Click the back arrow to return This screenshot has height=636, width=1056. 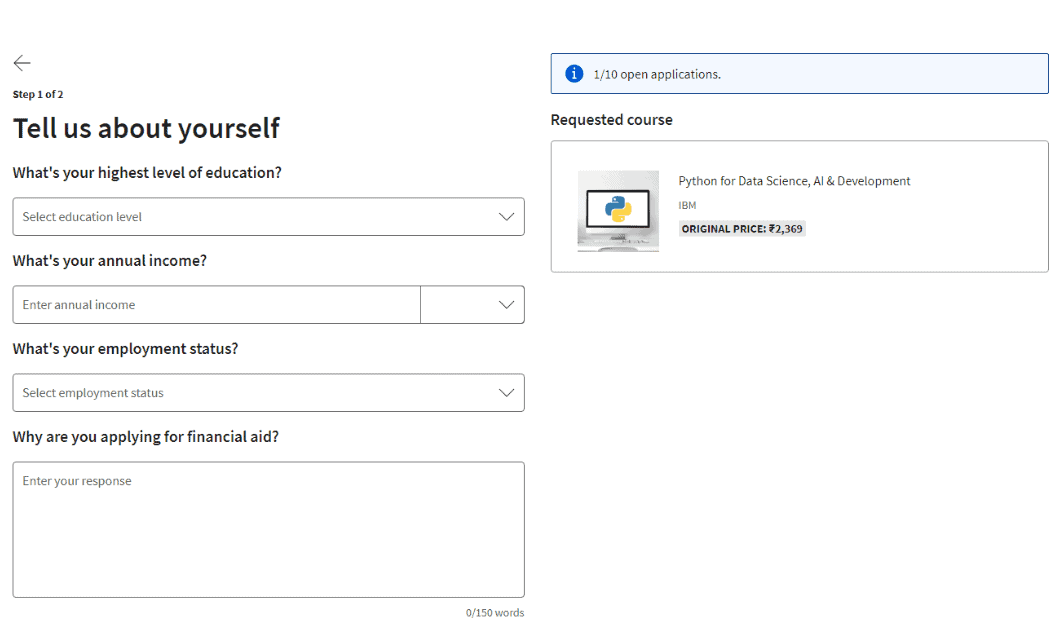(x=21, y=63)
